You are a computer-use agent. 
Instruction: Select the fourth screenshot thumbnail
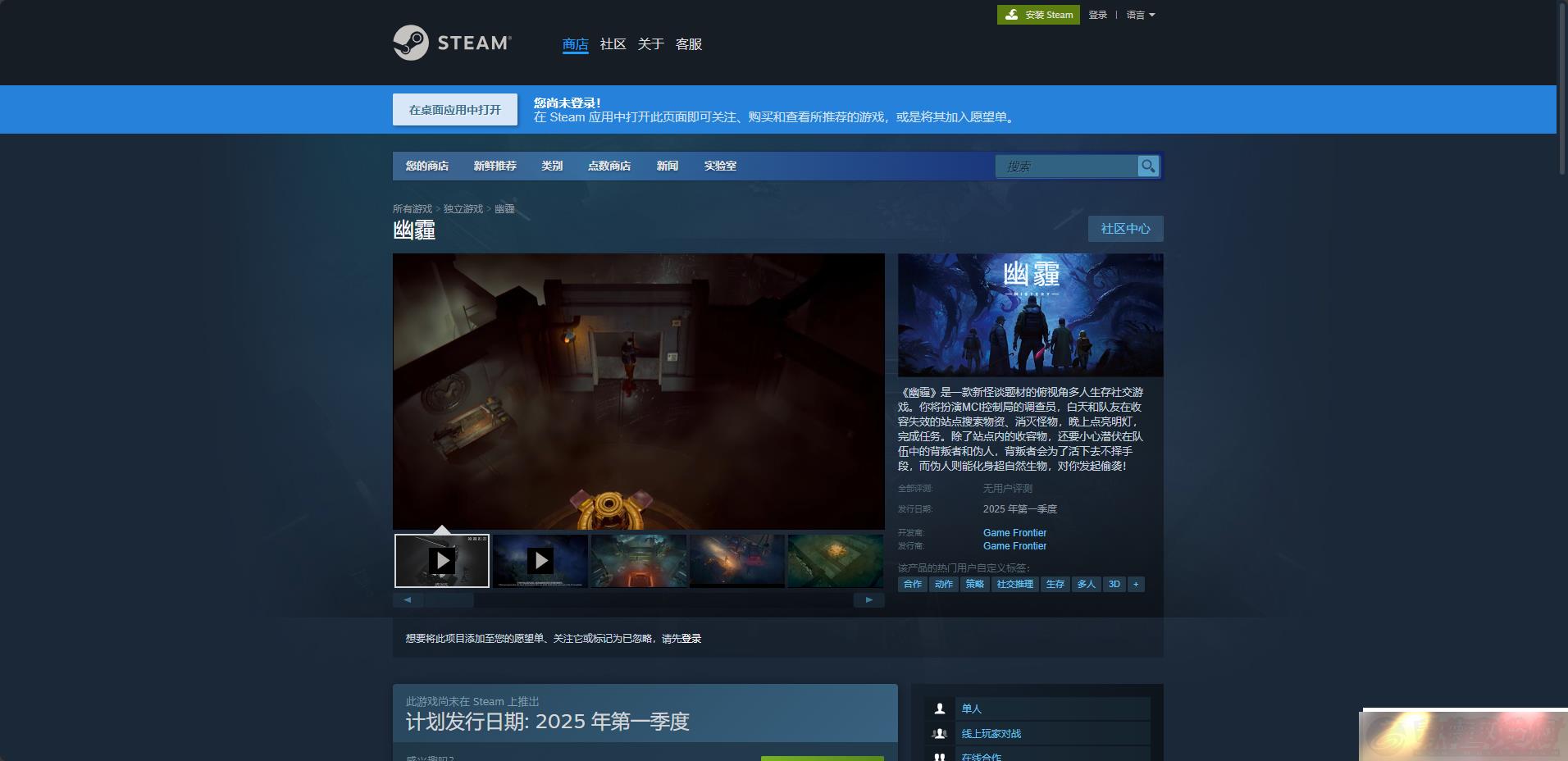click(x=737, y=561)
